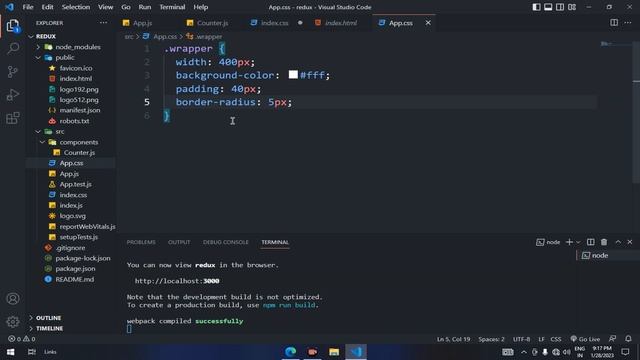Viewport: 640px width, 360px height.
Task: Click the CSS language mode status item
Action: coord(556,339)
